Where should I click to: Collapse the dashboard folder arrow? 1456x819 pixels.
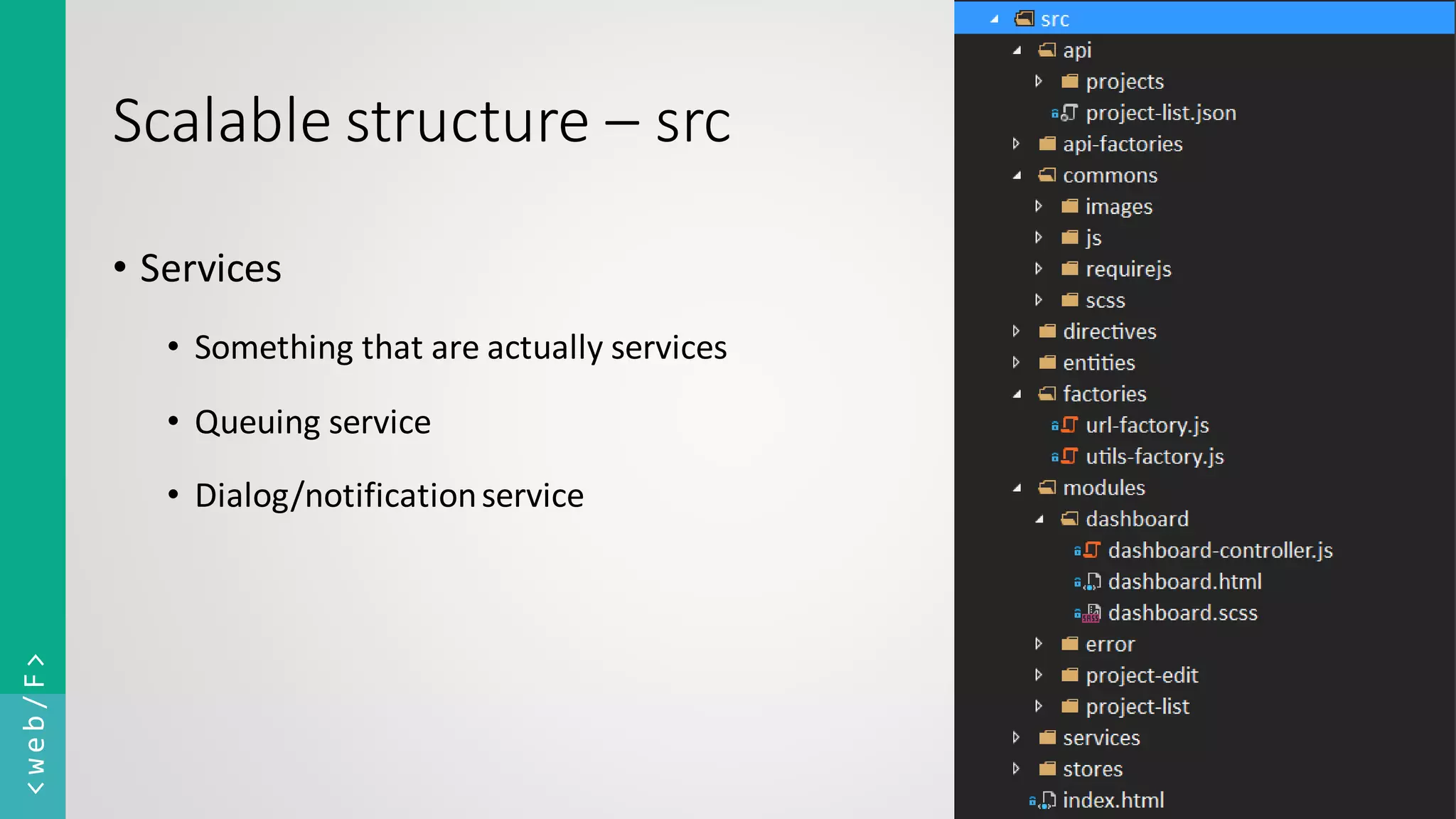coord(1040,520)
